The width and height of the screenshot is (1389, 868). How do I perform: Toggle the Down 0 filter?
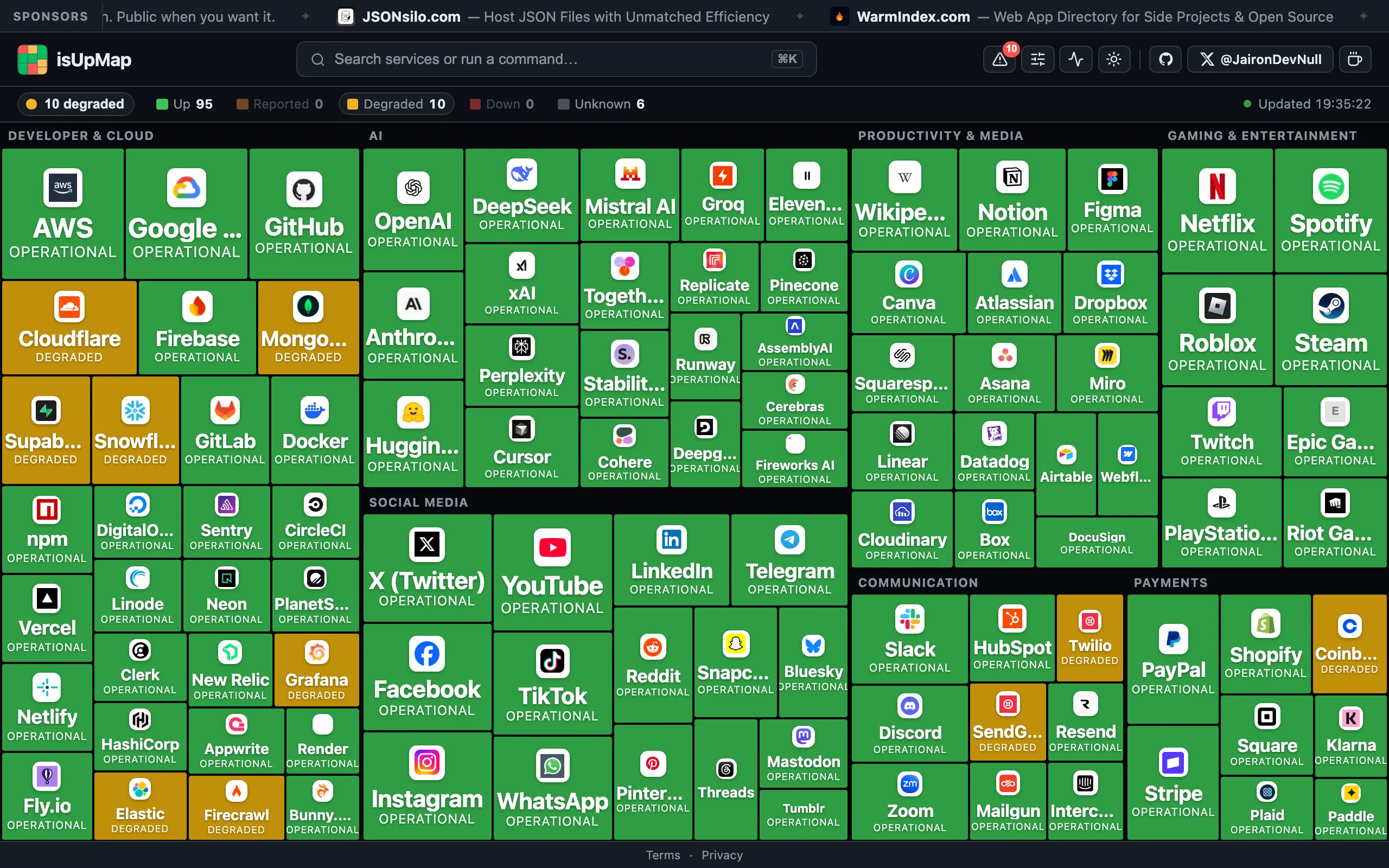tap(502, 104)
